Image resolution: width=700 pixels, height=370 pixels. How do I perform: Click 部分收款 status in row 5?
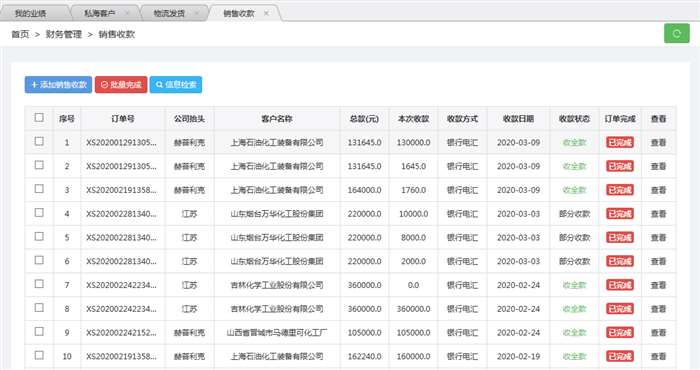574,237
